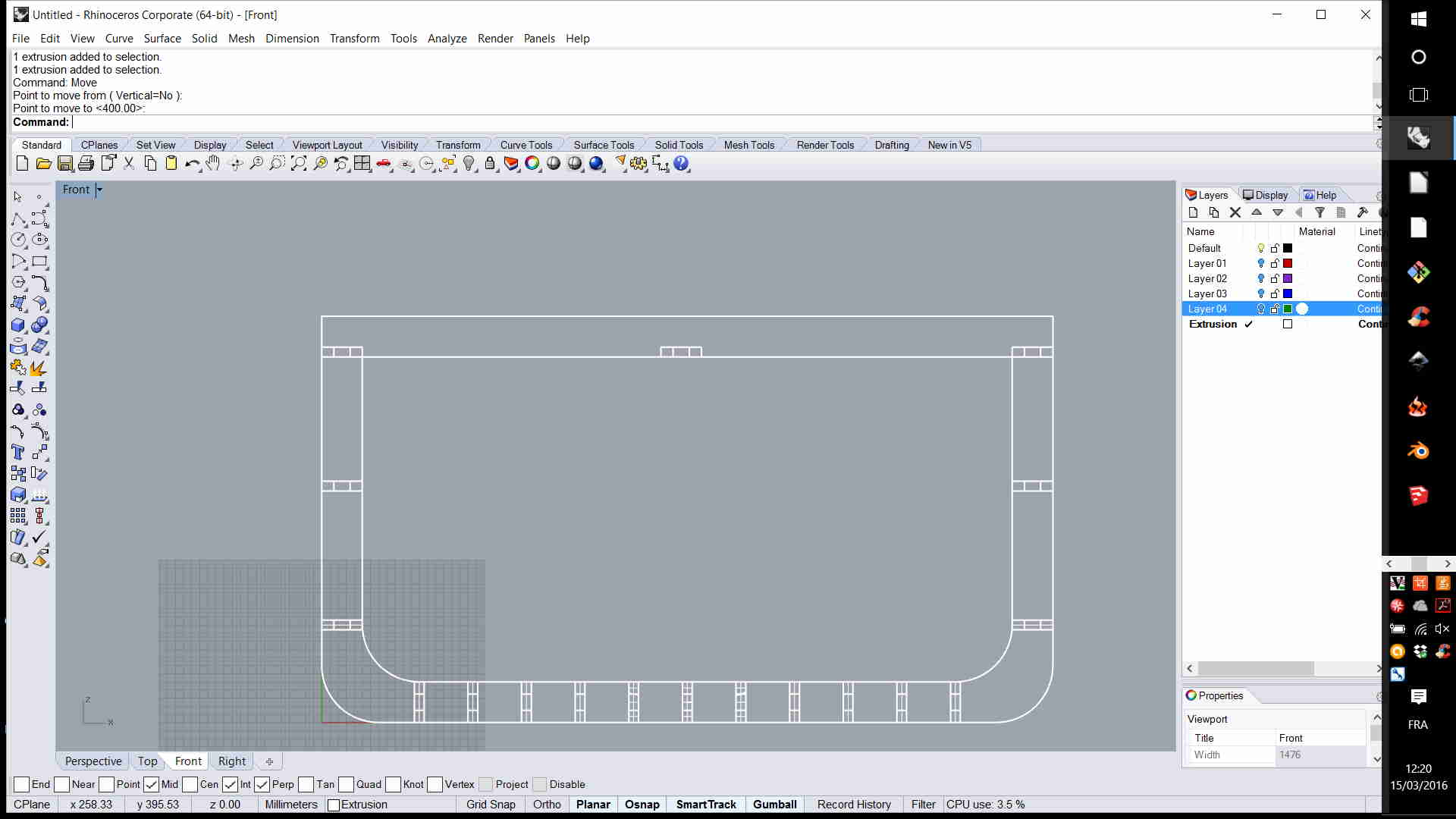The image size is (1456, 819).
Task: Switch to the Perspective viewport tab
Action: coord(93,761)
